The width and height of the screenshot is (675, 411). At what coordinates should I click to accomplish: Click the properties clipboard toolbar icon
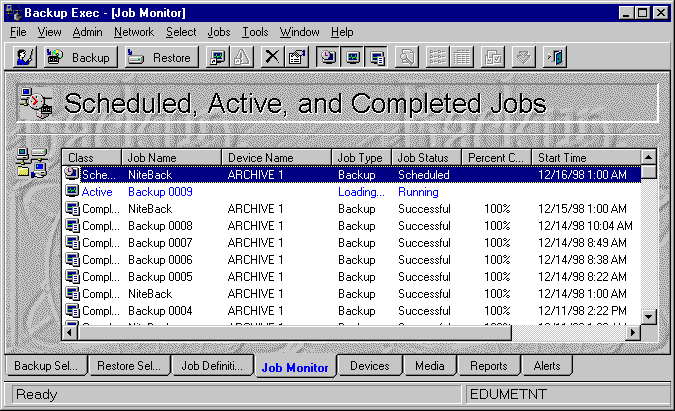click(x=297, y=57)
